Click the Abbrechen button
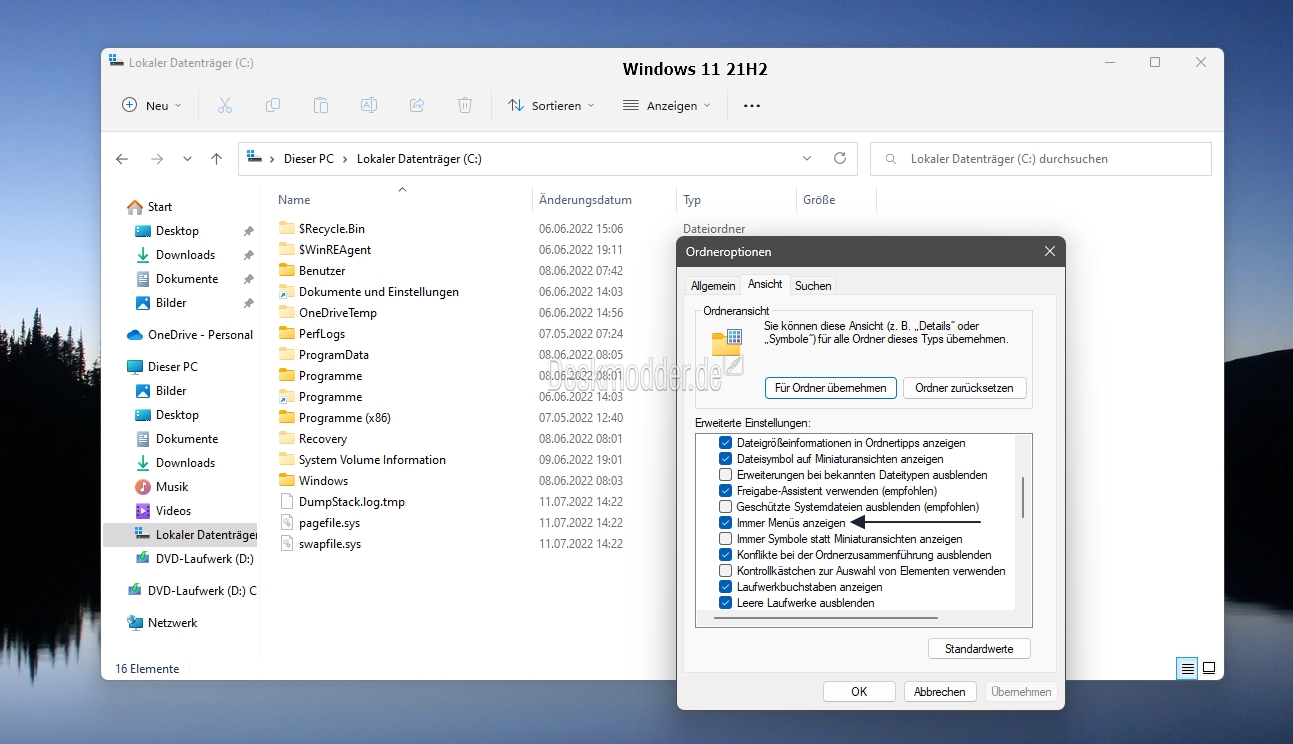Screen dimensions: 1293x744 (x=940, y=691)
